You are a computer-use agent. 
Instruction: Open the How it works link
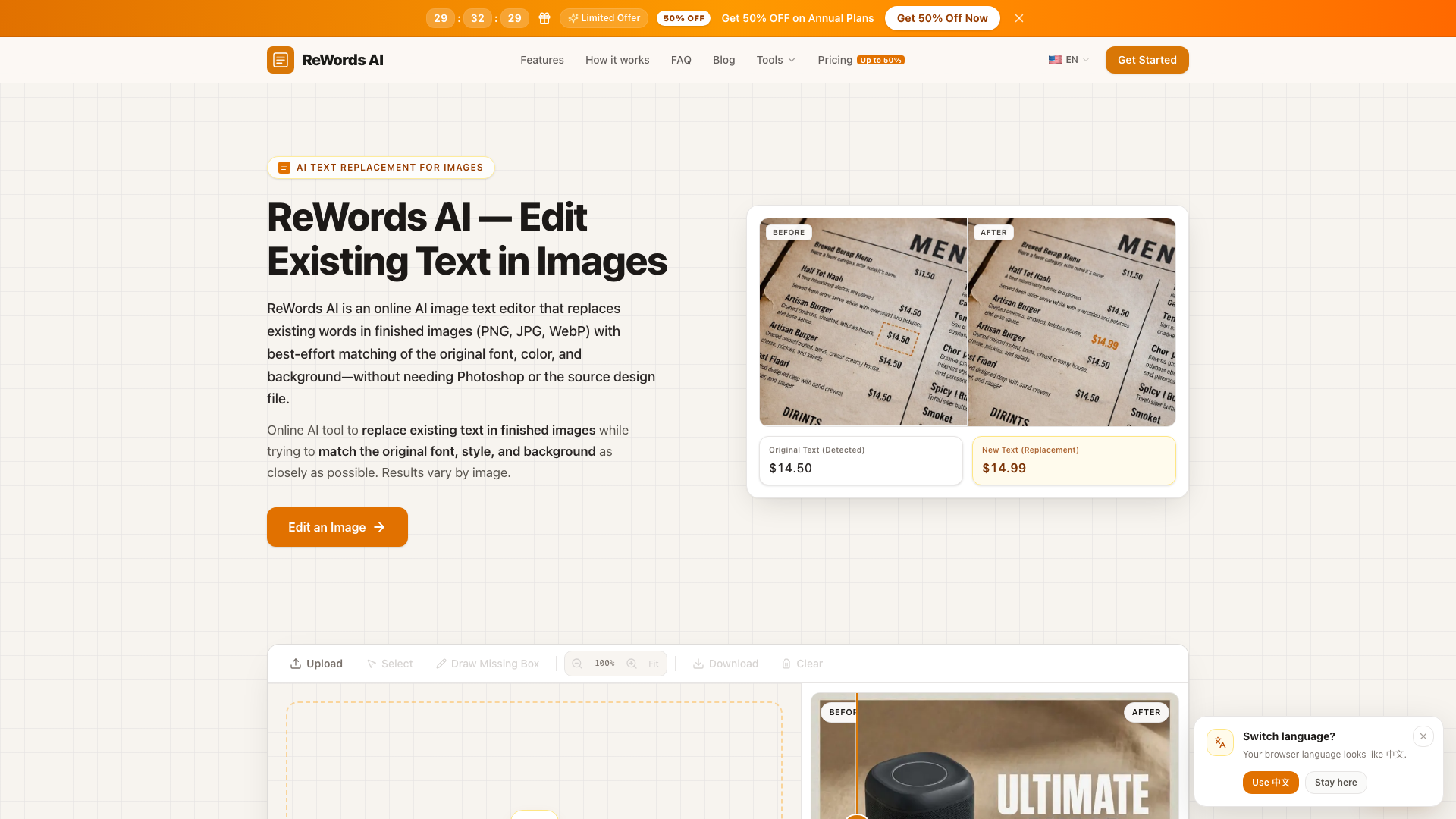pyautogui.click(x=617, y=60)
